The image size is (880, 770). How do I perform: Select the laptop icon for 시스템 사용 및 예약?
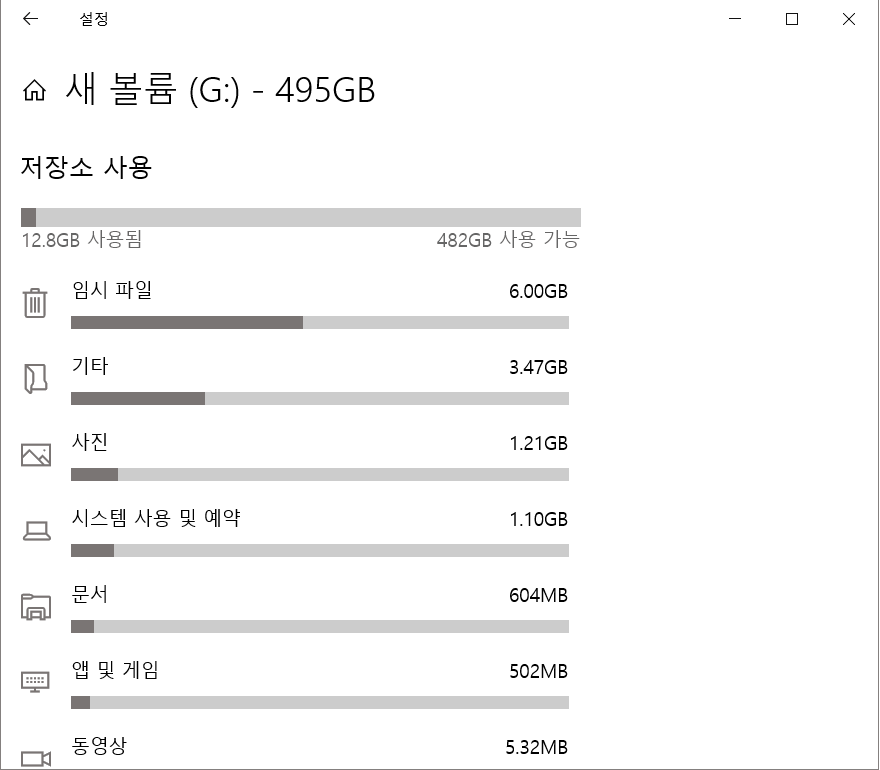click(x=36, y=531)
